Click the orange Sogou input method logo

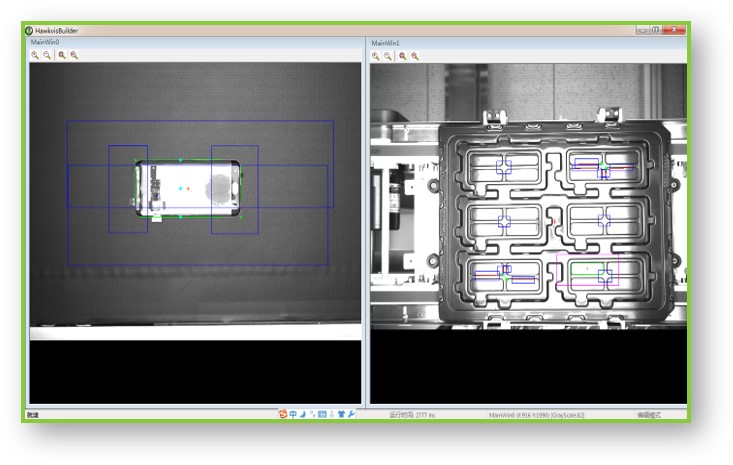point(283,414)
